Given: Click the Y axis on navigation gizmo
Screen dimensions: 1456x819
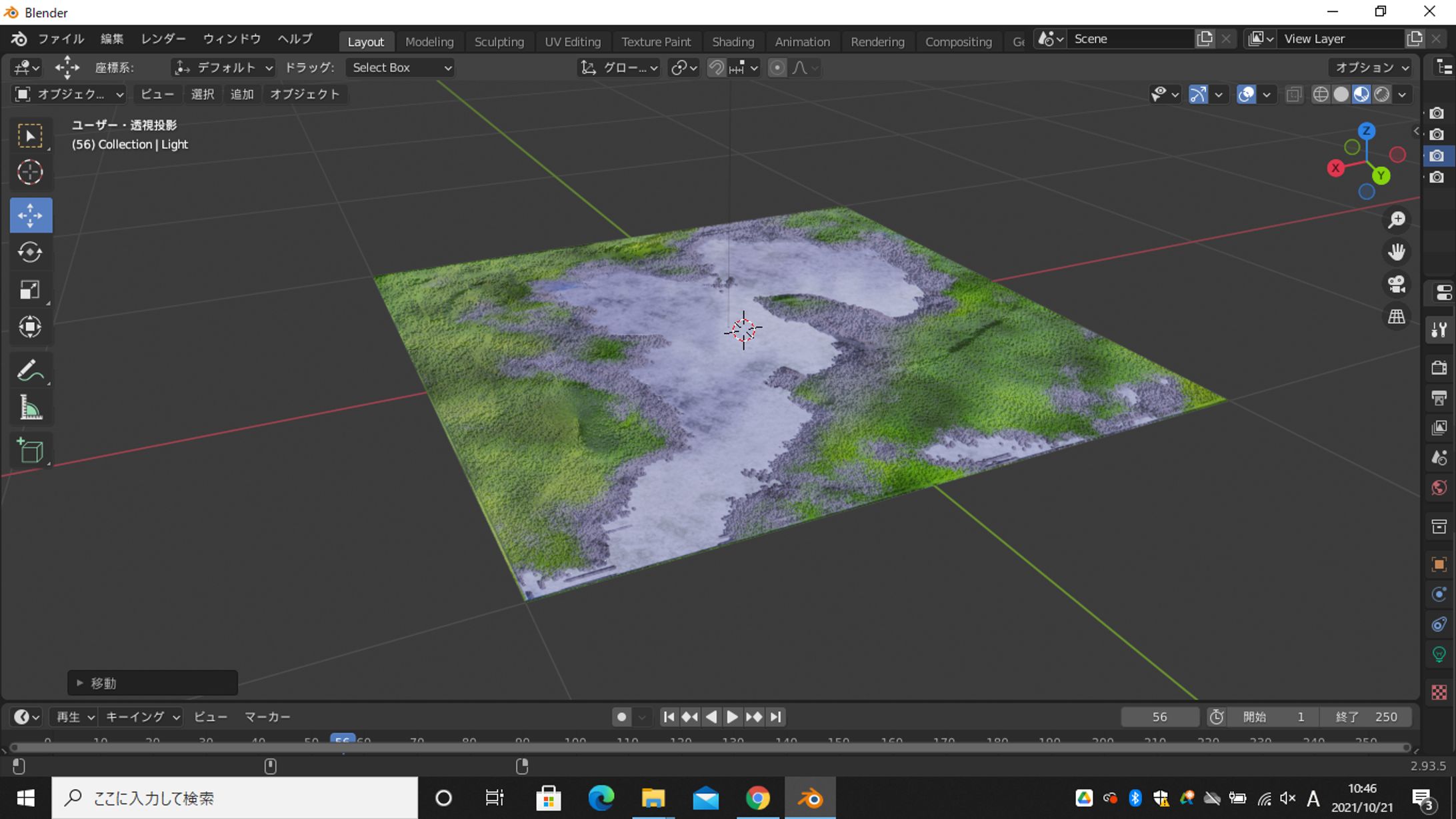Looking at the screenshot, I should tap(1381, 175).
